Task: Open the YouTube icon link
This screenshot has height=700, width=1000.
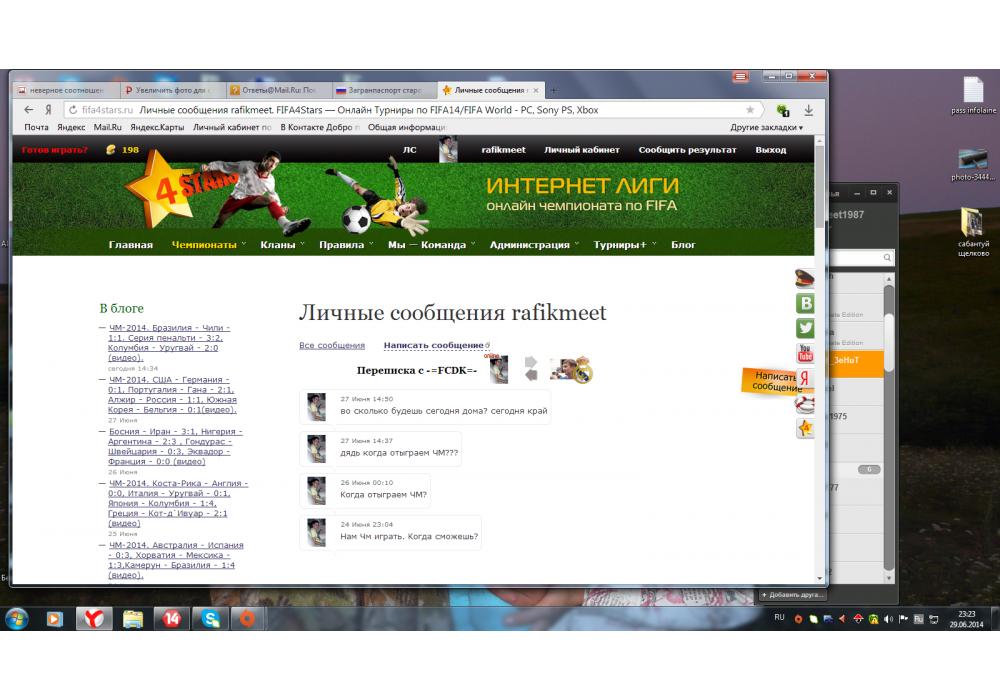Action: pos(804,353)
